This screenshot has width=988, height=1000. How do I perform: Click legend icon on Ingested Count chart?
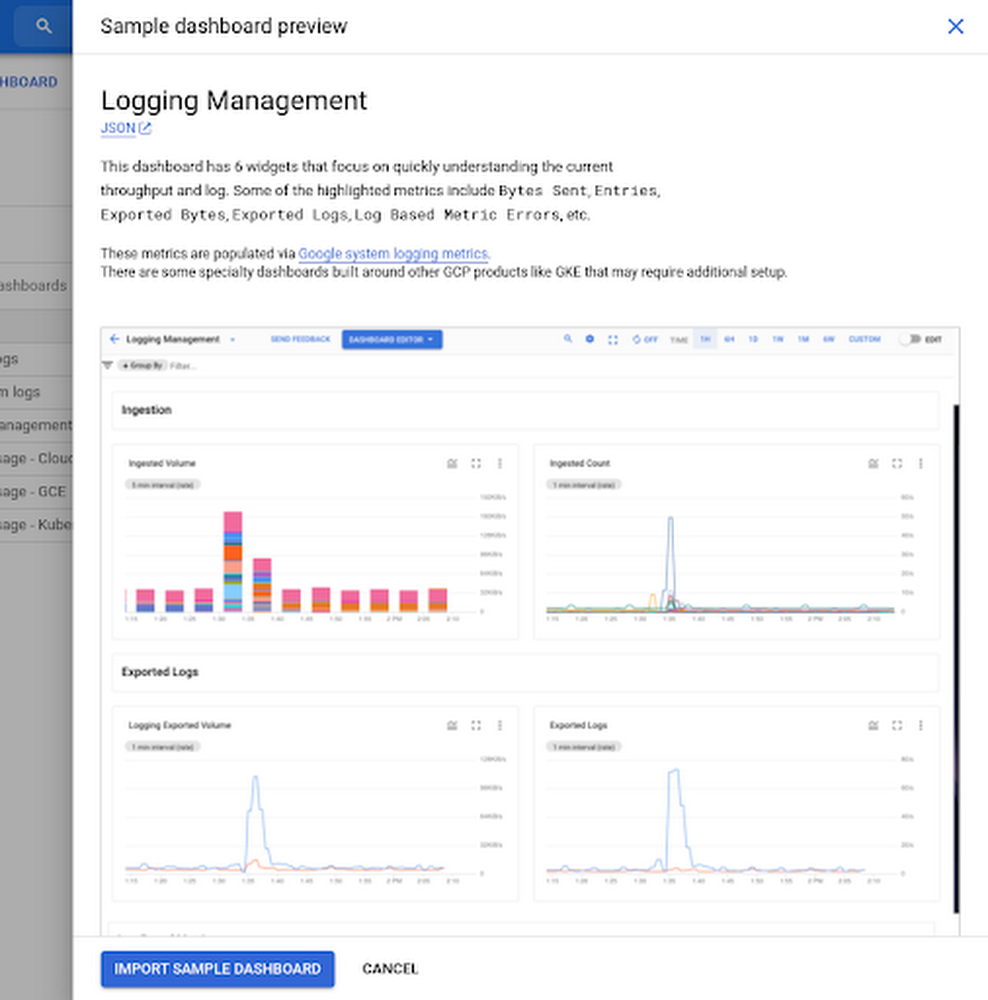[x=873, y=464]
